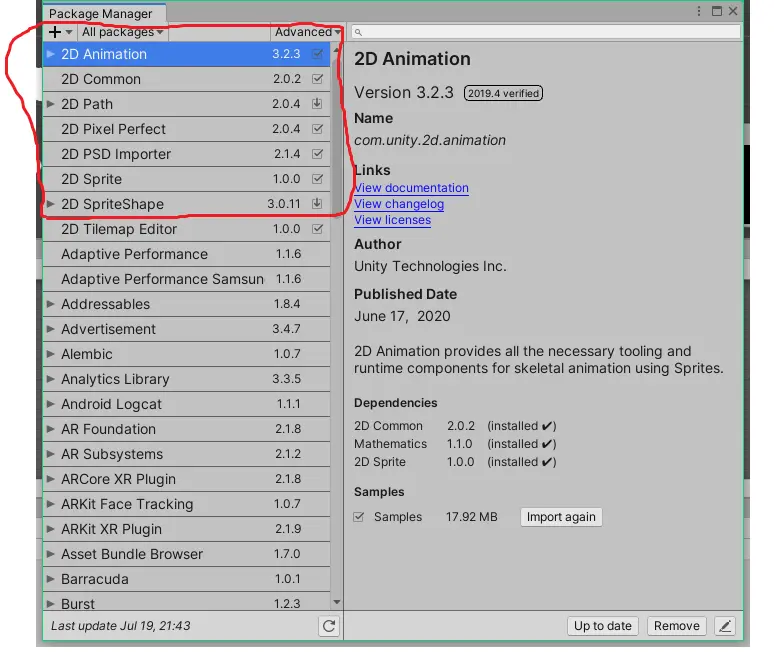The width and height of the screenshot is (774, 661).
Task: Select Adaptive Performance Samsung package row
Action: [187, 279]
